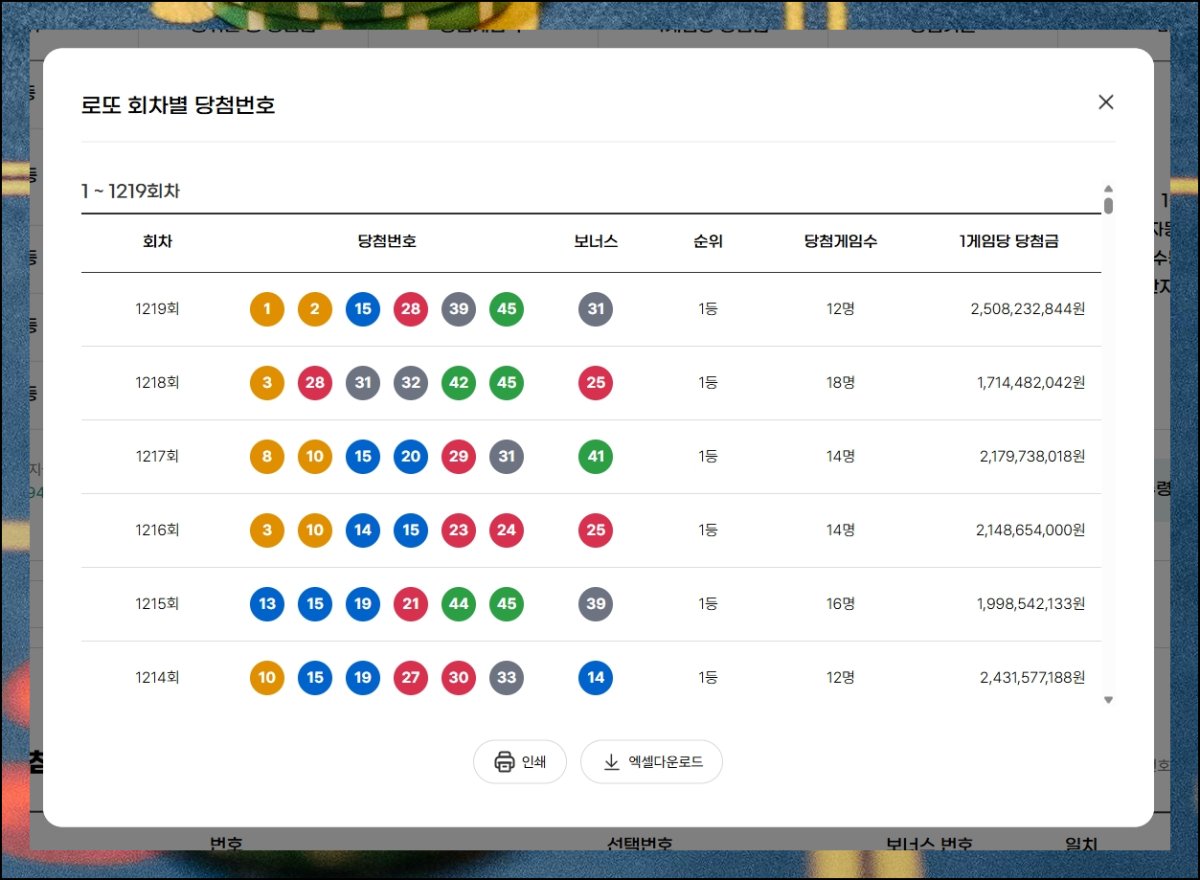1200x880 pixels.
Task: Click the 엑셀다운로드 download button
Action: click(651, 762)
